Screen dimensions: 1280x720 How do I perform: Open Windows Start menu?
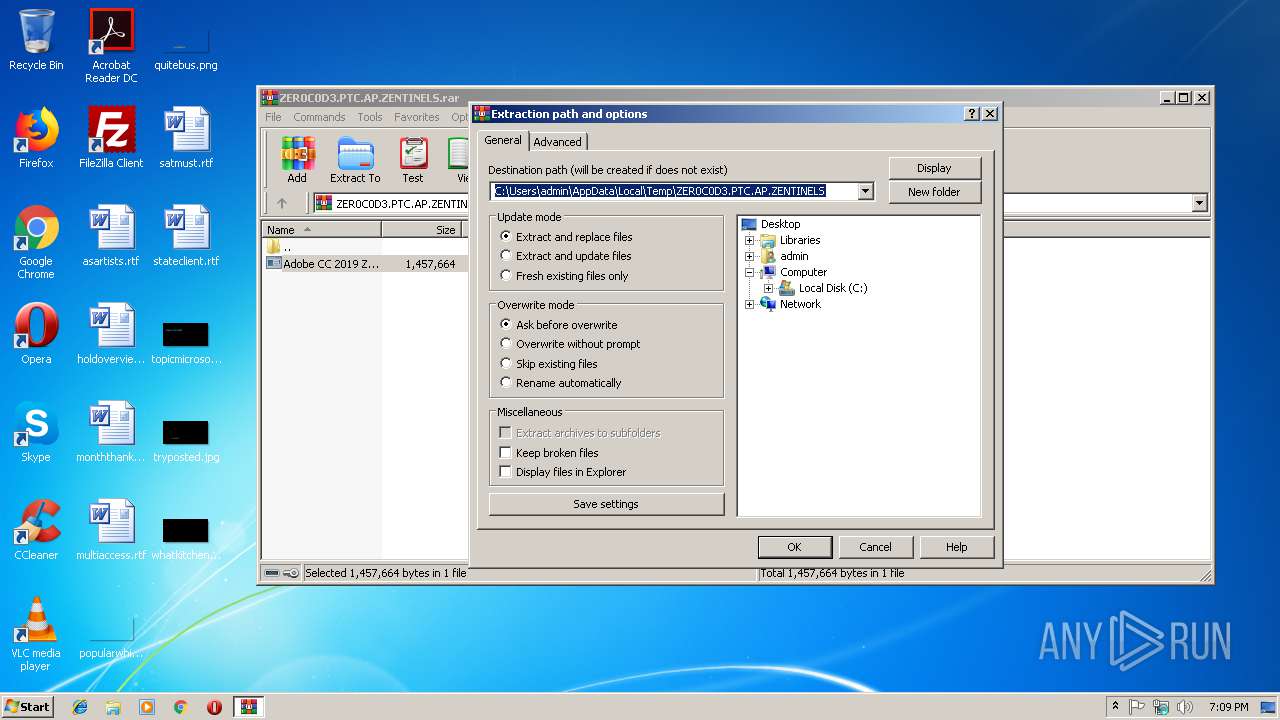click(x=27, y=707)
